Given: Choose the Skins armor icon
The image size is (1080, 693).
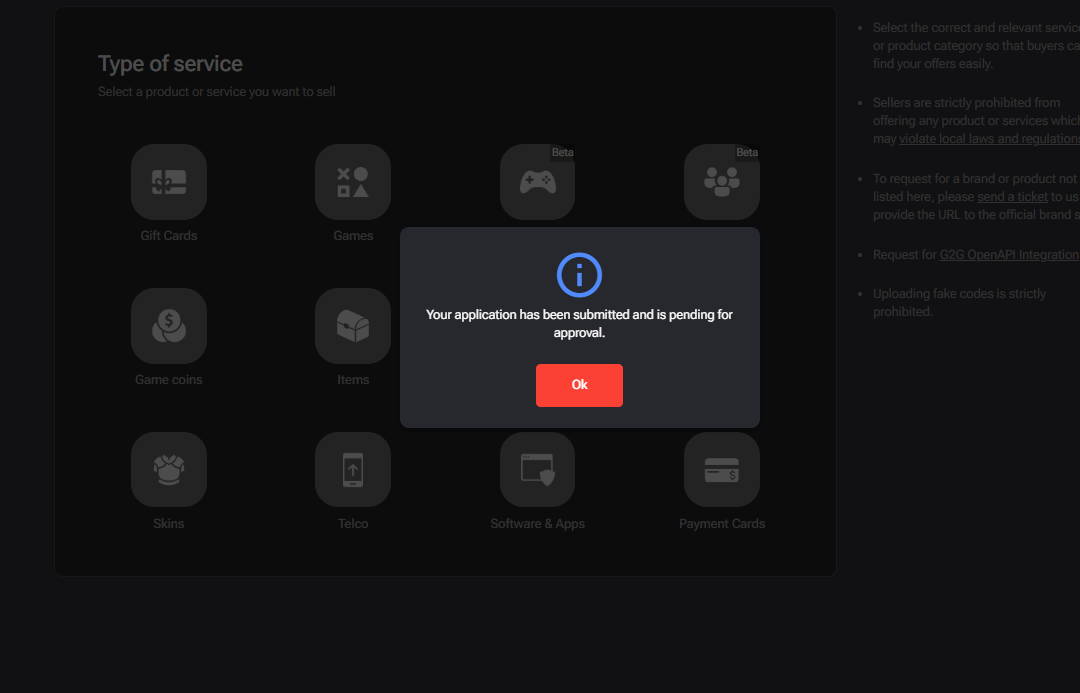Looking at the screenshot, I should tap(169, 470).
